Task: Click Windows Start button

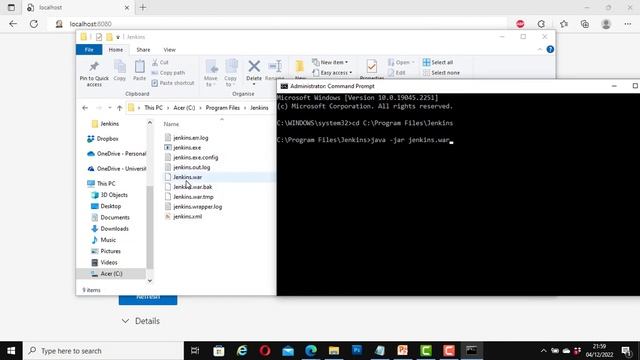Action: click(x=11, y=351)
